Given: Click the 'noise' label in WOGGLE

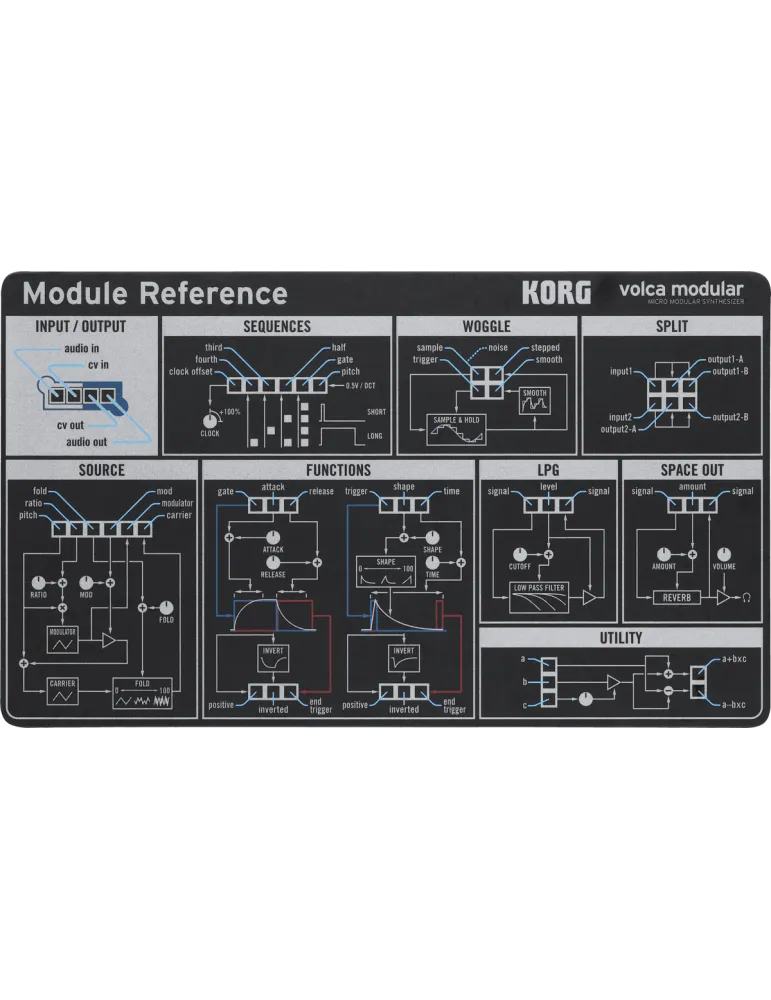Looking at the screenshot, I should pos(498,348).
